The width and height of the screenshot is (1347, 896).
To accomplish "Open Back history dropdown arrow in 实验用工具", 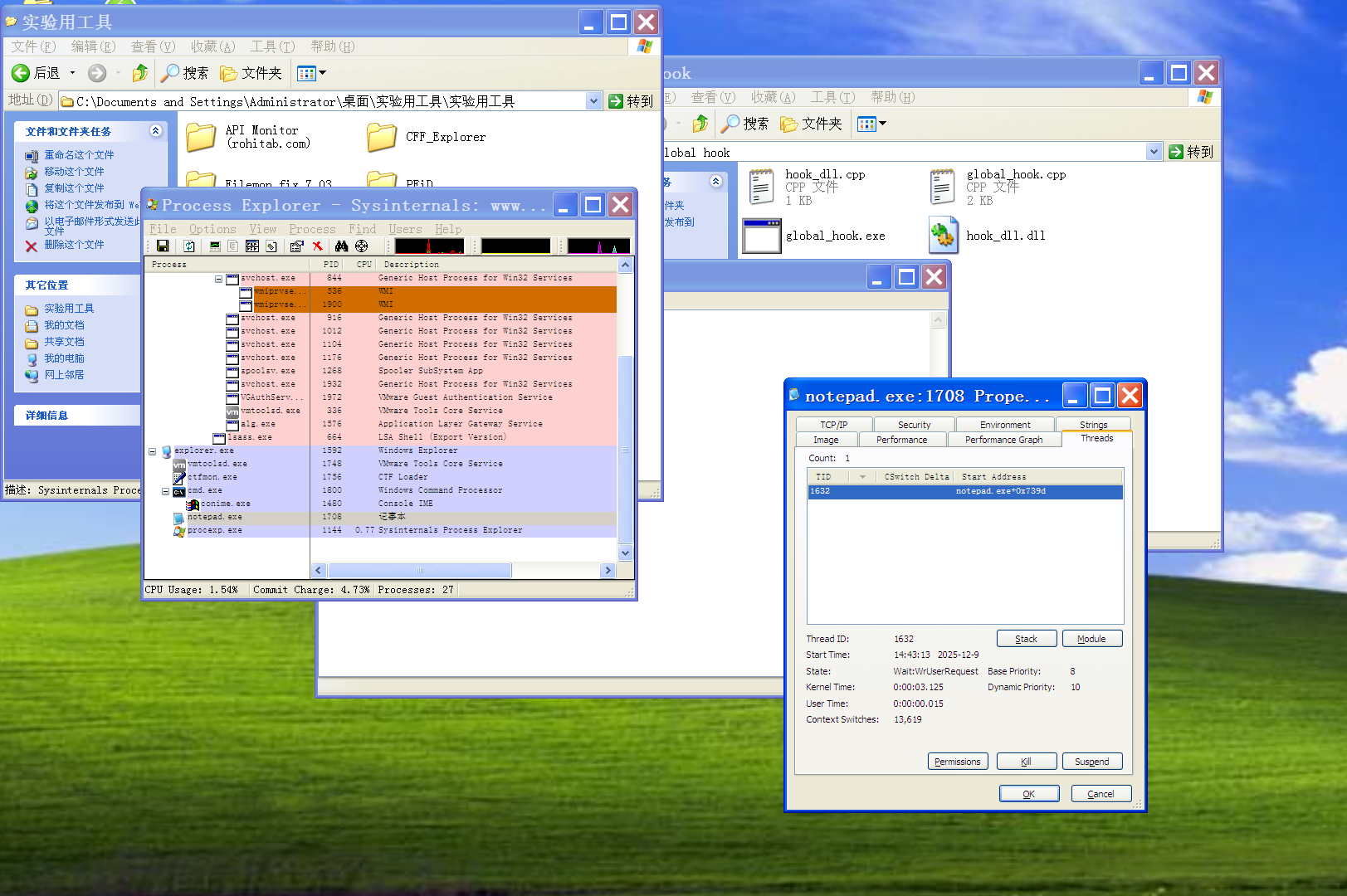I will pos(73,73).
